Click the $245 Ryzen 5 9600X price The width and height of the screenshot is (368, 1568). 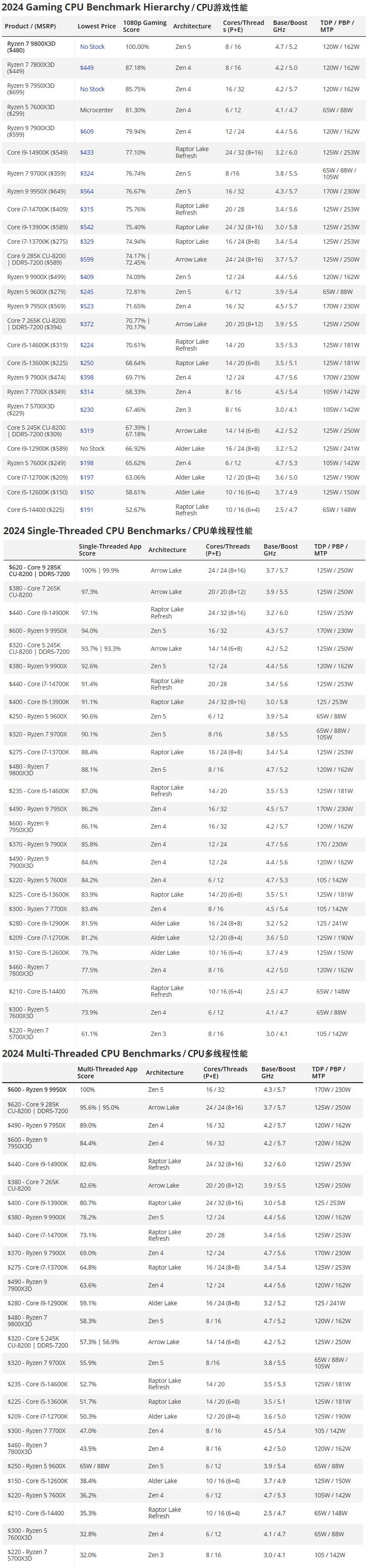tap(86, 292)
